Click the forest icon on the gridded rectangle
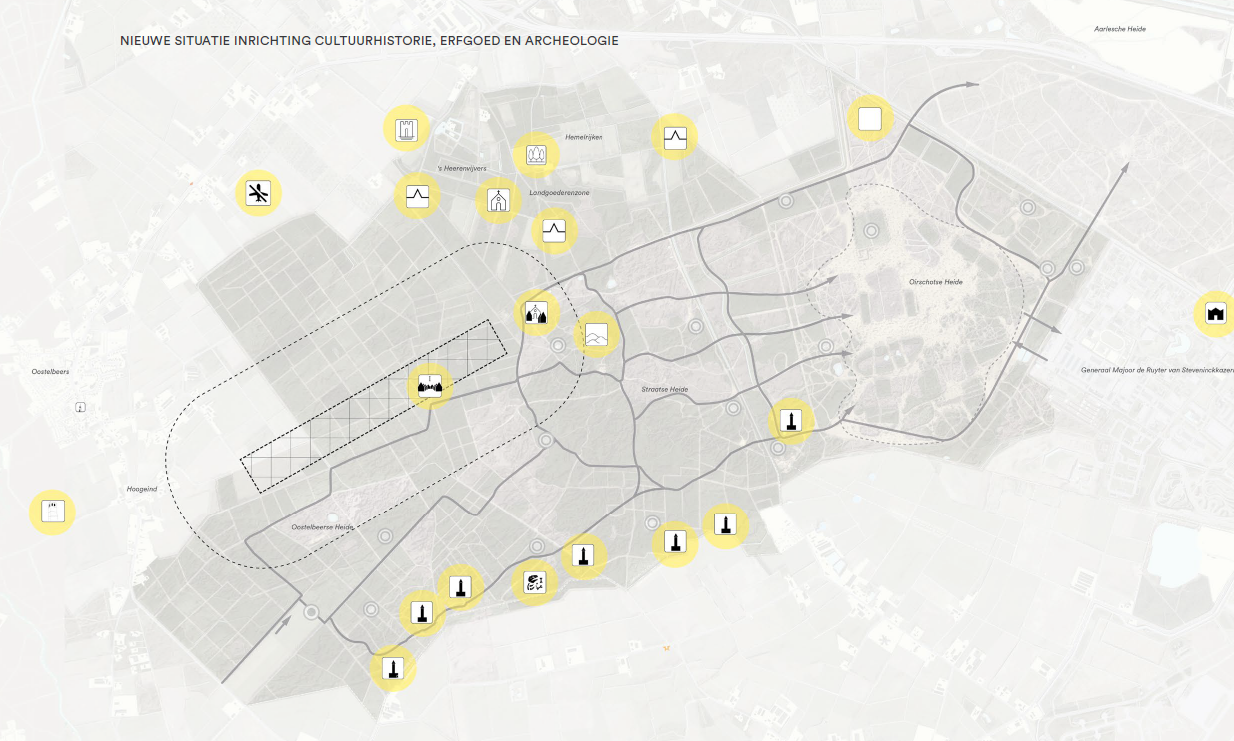 (x=430, y=385)
